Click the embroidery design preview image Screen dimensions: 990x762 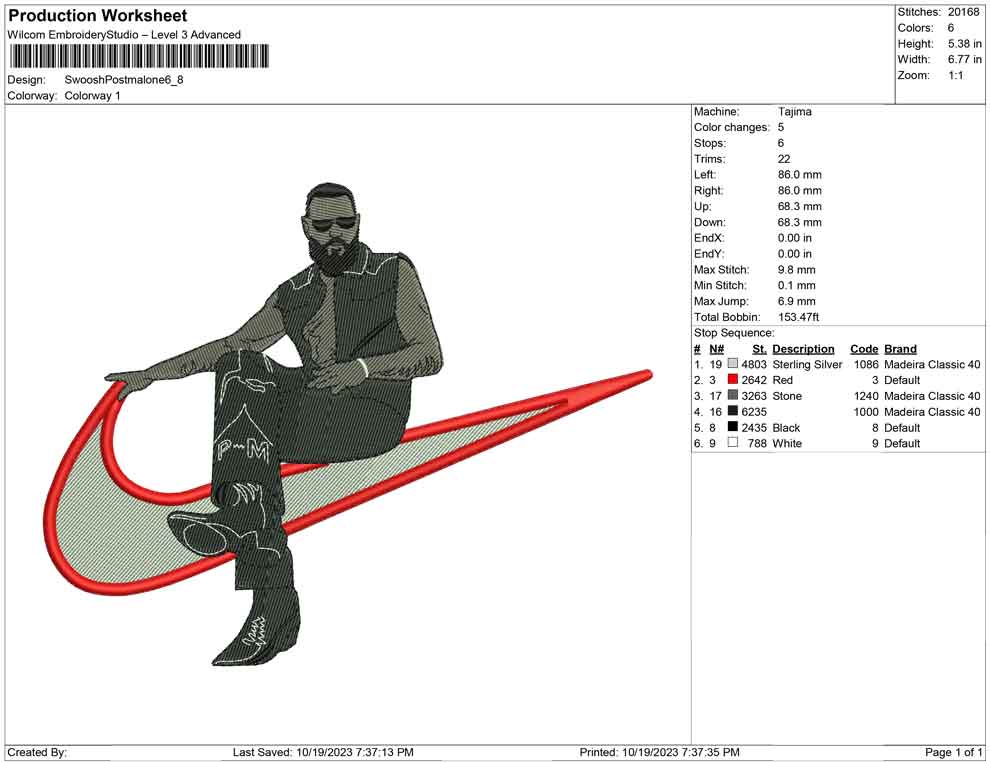346,424
